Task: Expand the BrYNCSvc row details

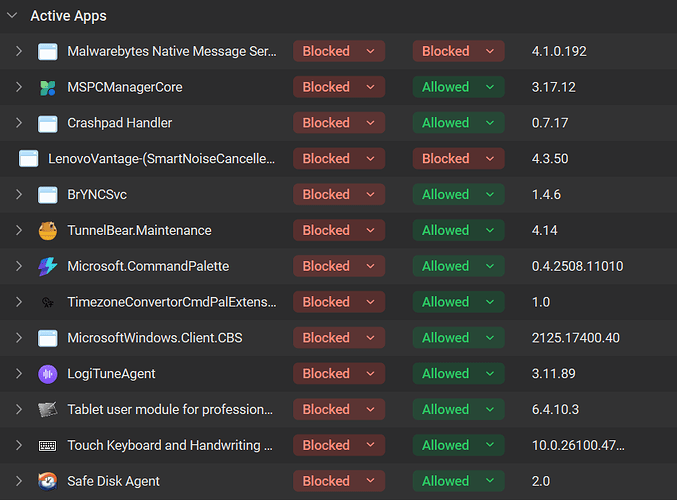Action: click(18, 194)
